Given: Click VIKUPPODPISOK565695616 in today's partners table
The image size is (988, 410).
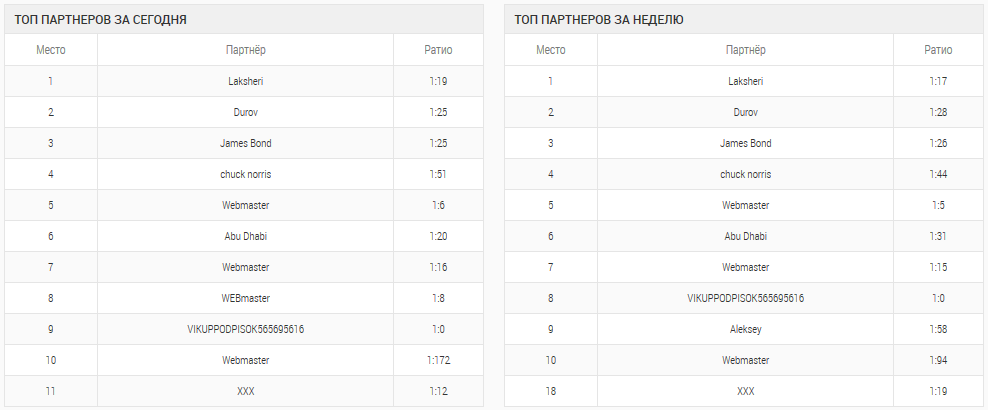Looking at the screenshot, I should pyautogui.click(x=245, y=329).
